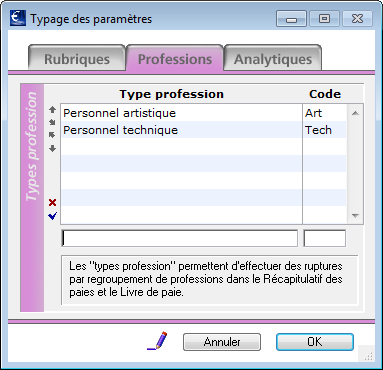Validate the entry with the blue checkmark icon
383x370 pixels.
coord(52,216)
